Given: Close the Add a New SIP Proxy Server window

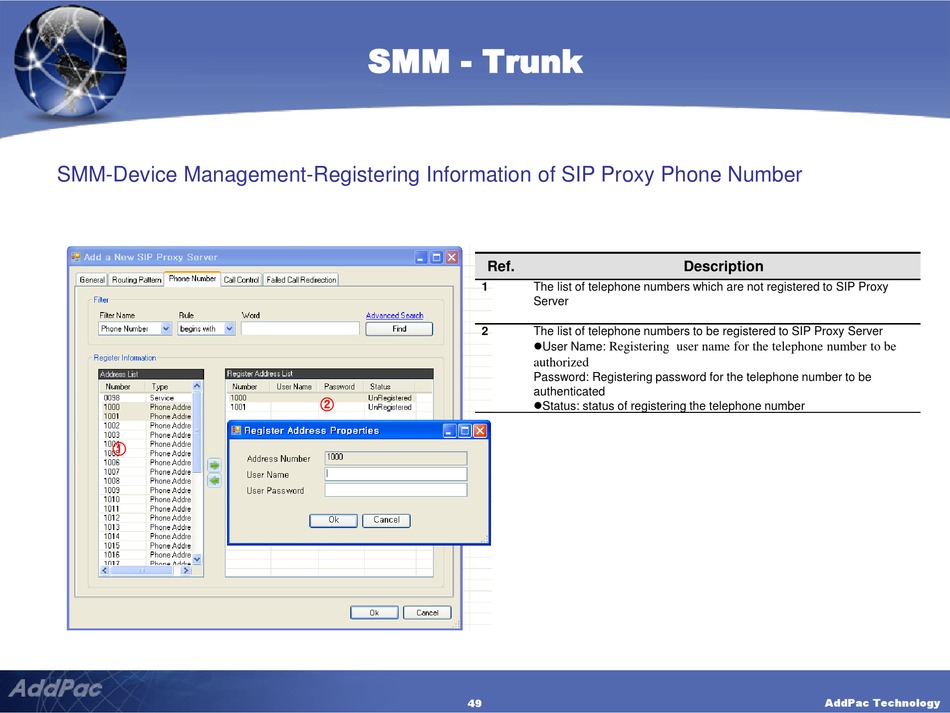Looking at the screenshot, I should [x=452, y=257].
